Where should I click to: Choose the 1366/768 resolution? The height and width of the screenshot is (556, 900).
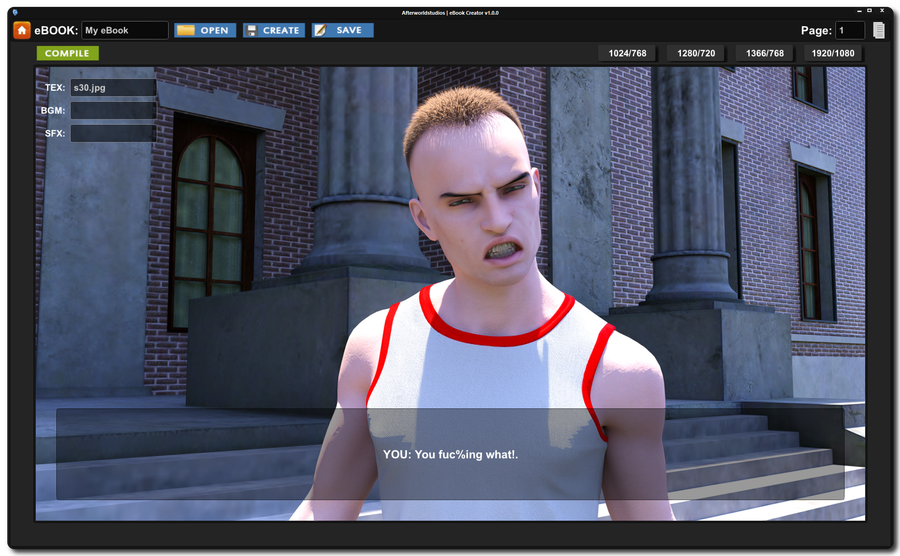765,53
